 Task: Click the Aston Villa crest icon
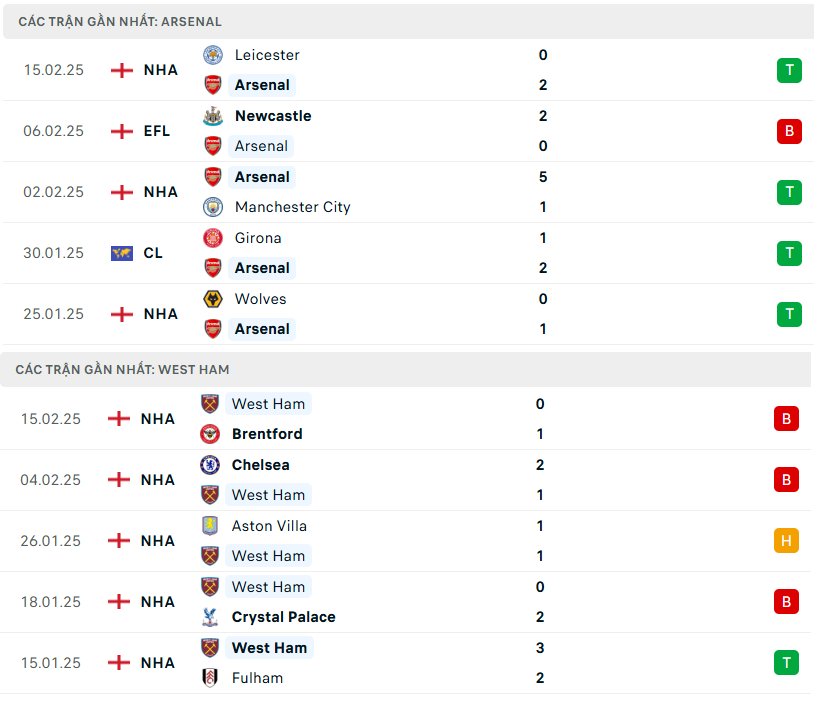pyautogui.click(x=210, y=526)
